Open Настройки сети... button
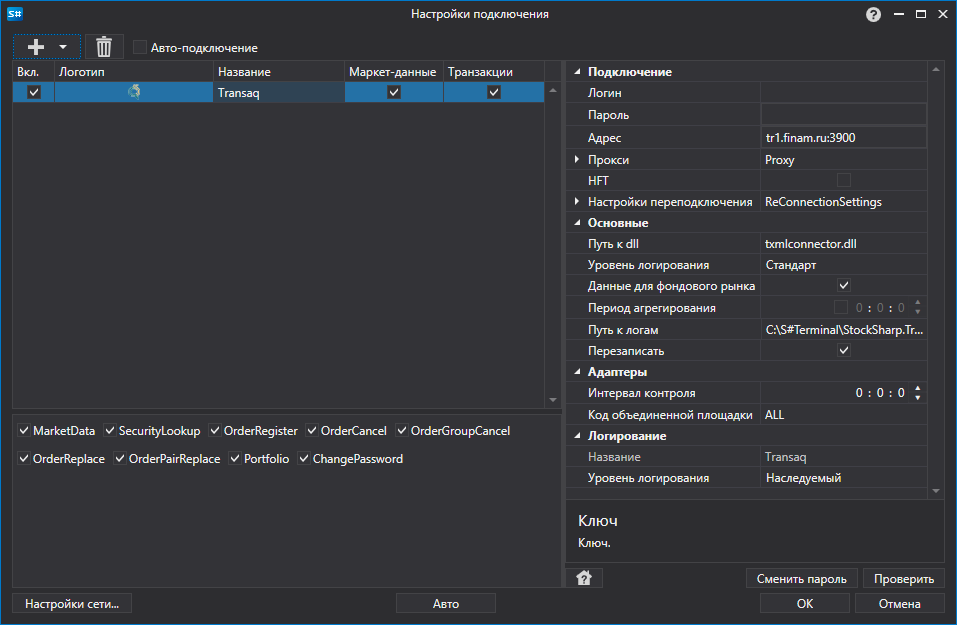957x625 pixels. point(72,603)
